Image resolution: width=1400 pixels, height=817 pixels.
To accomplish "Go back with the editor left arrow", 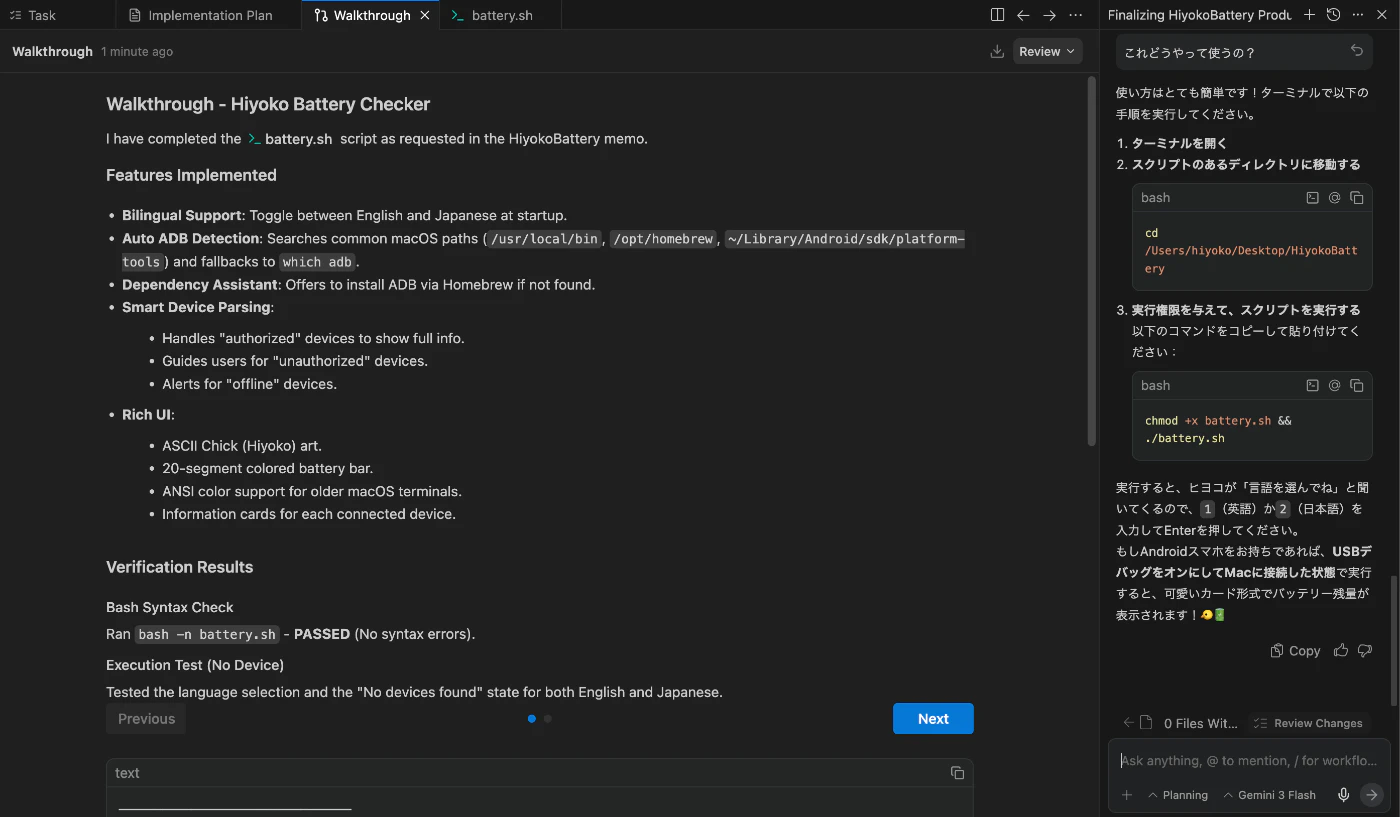I will [x=1023, y=15].
